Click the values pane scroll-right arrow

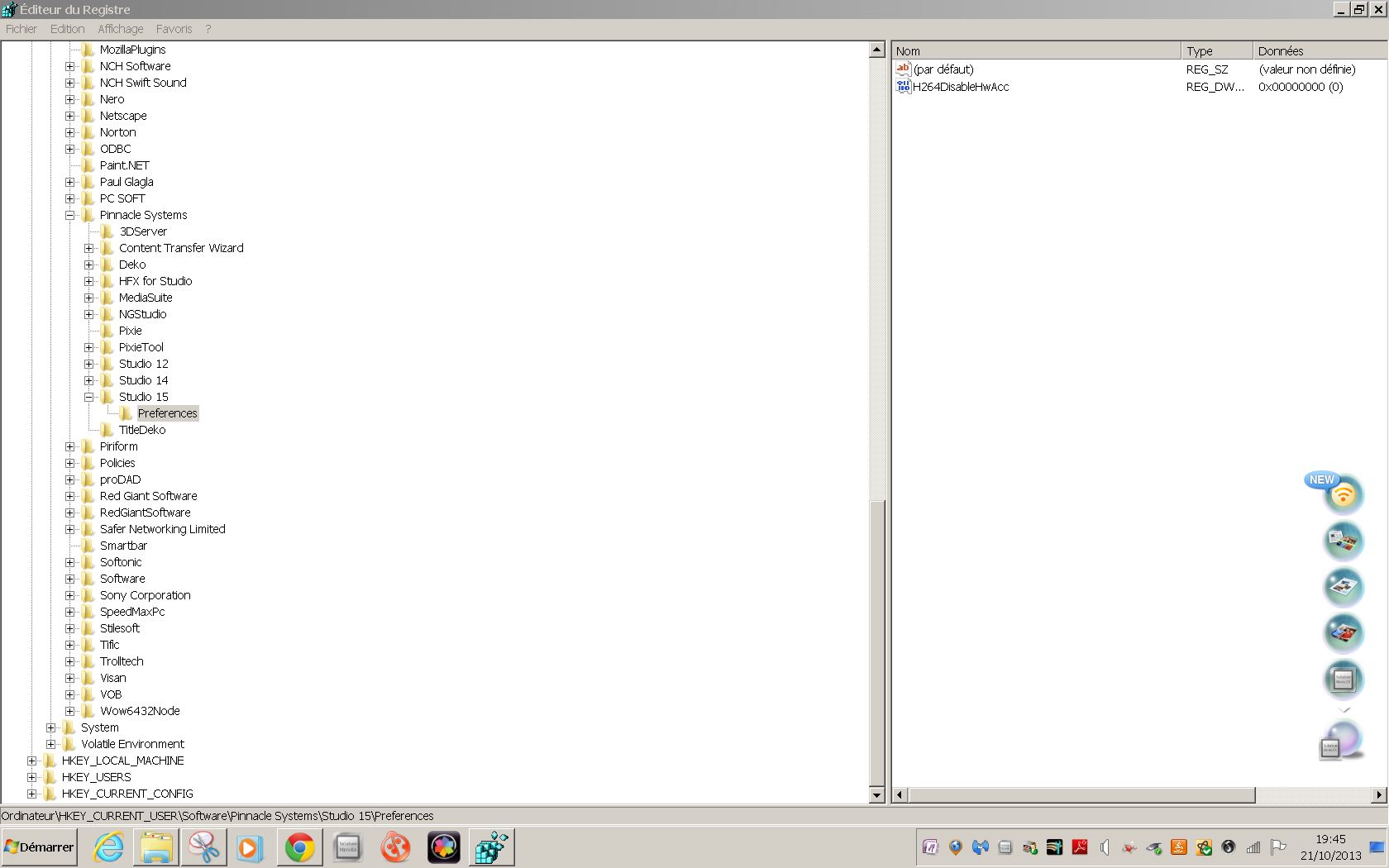click(1378, 795)
